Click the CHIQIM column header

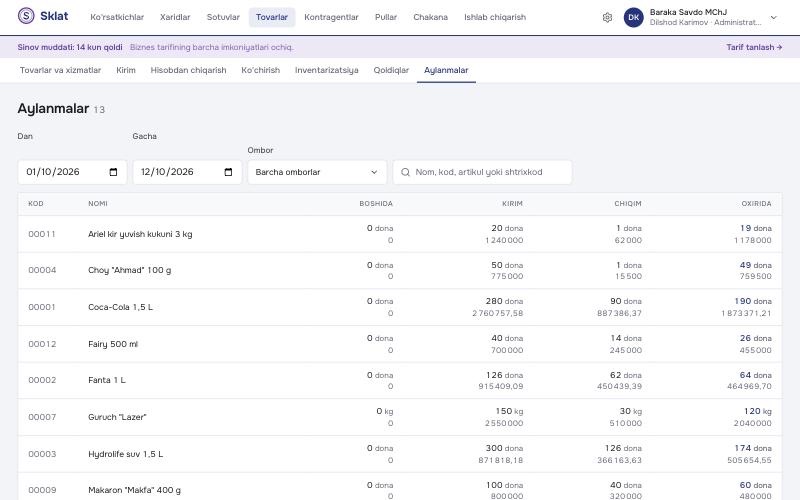tap(628, 204)
